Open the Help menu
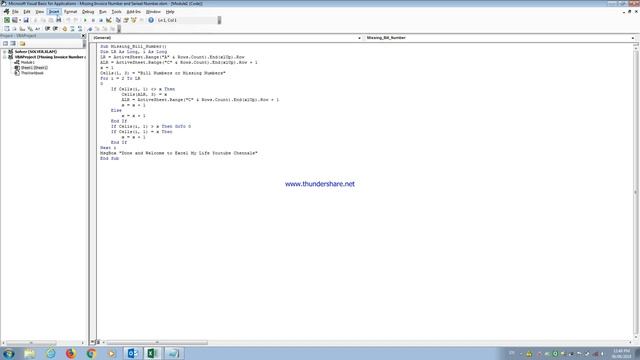Screen dimensions: 640x360 (170, 12)
